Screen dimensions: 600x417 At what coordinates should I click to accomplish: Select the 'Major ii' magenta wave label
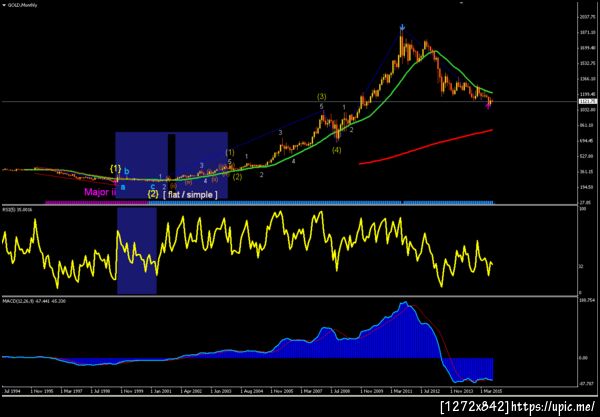100,192
